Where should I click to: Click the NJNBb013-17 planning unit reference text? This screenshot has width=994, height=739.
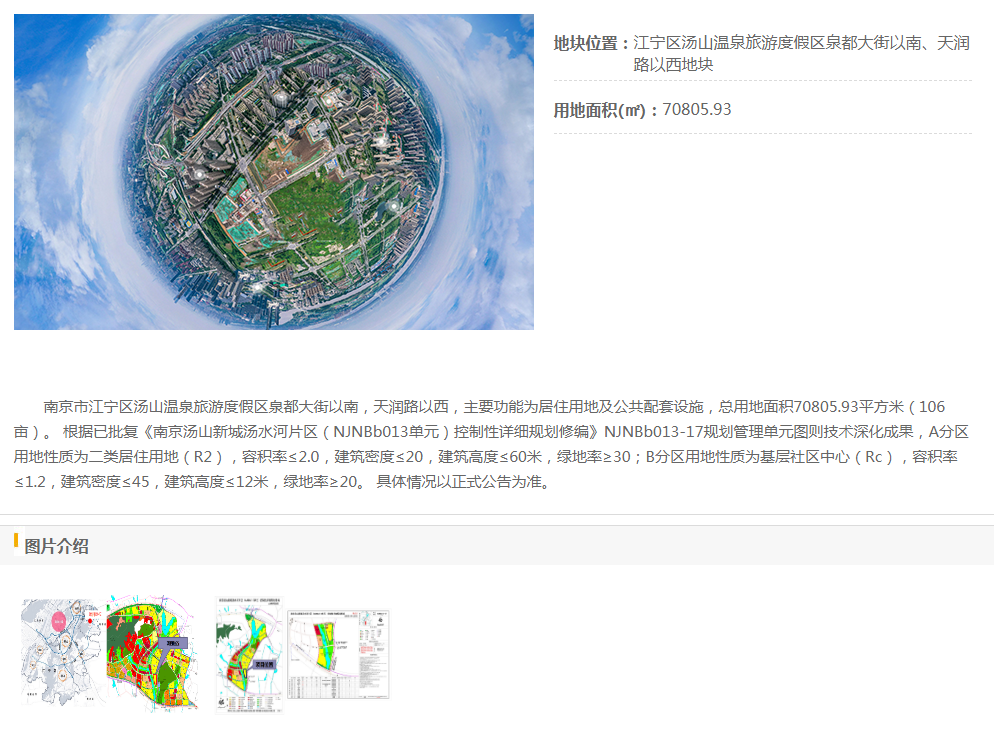[650, 432]
